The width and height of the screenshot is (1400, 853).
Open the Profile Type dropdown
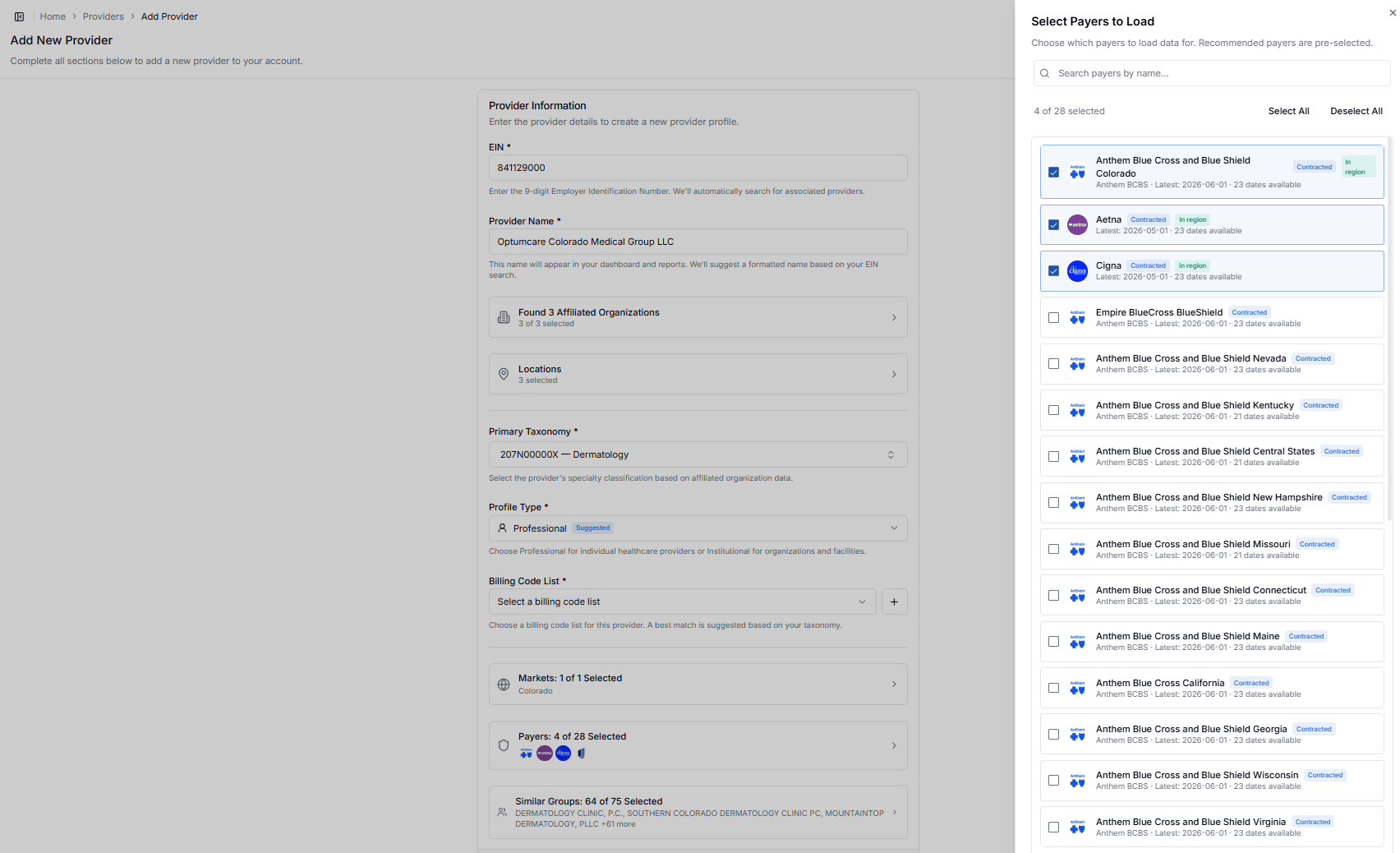(698, 528)
